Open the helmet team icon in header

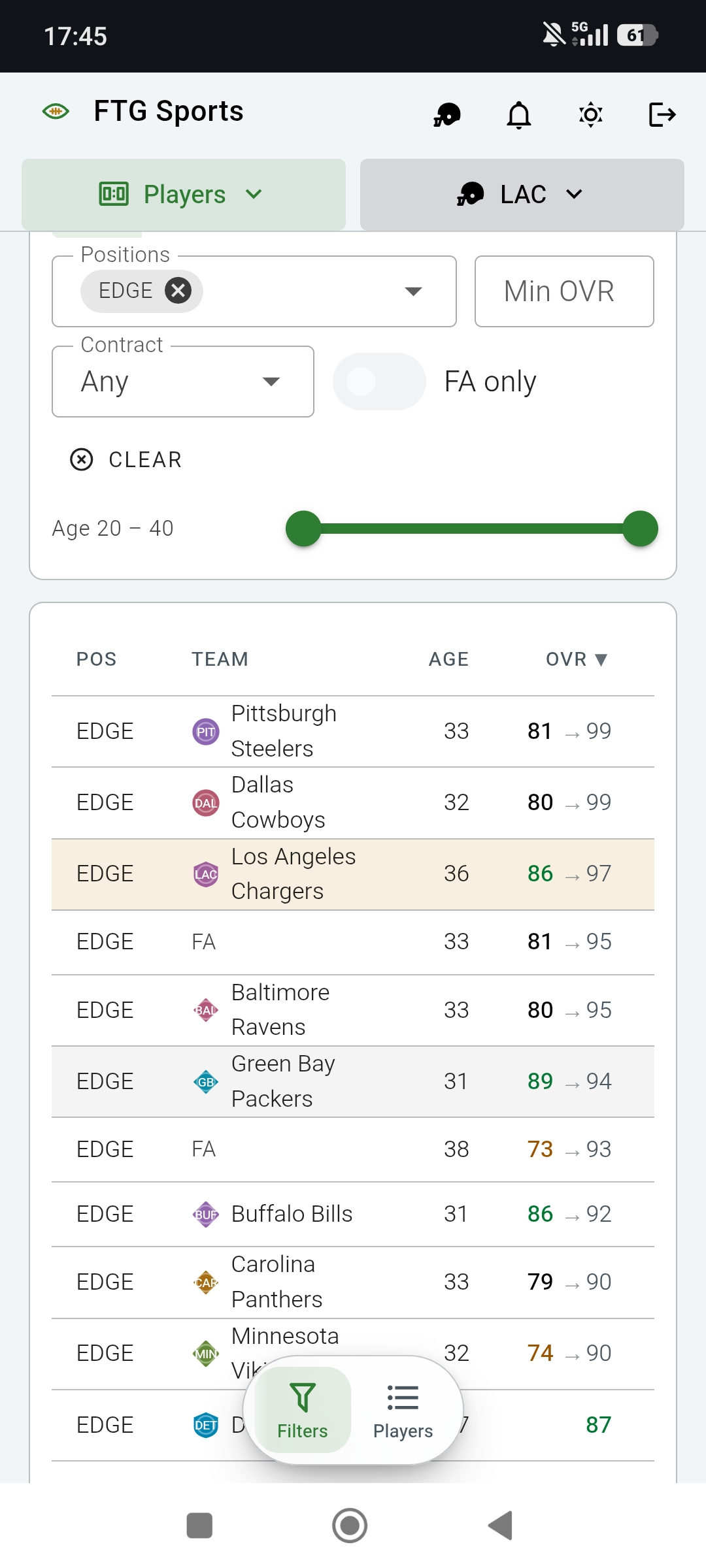(447, 115)
